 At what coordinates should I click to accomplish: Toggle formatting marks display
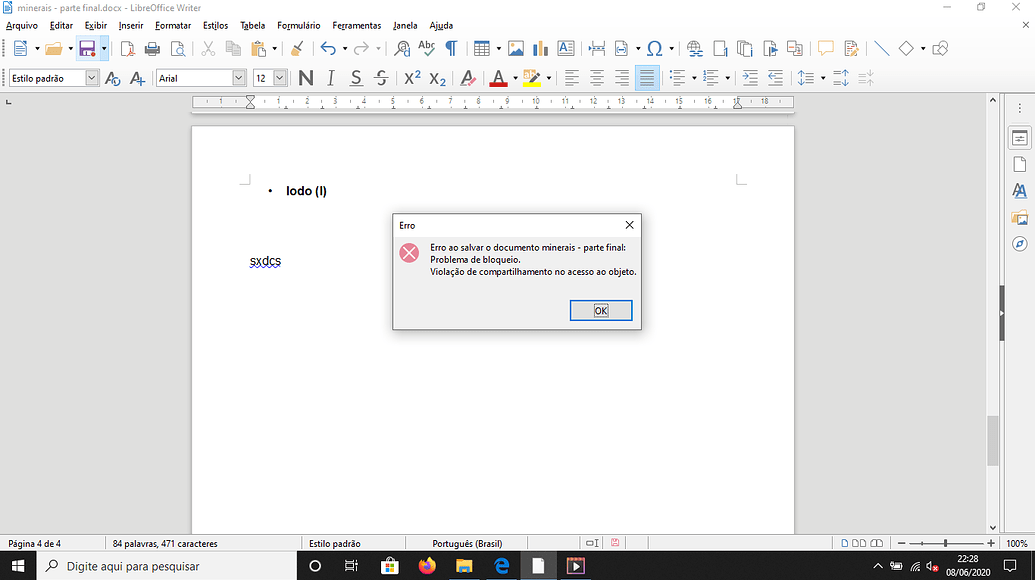pos(451,48)
